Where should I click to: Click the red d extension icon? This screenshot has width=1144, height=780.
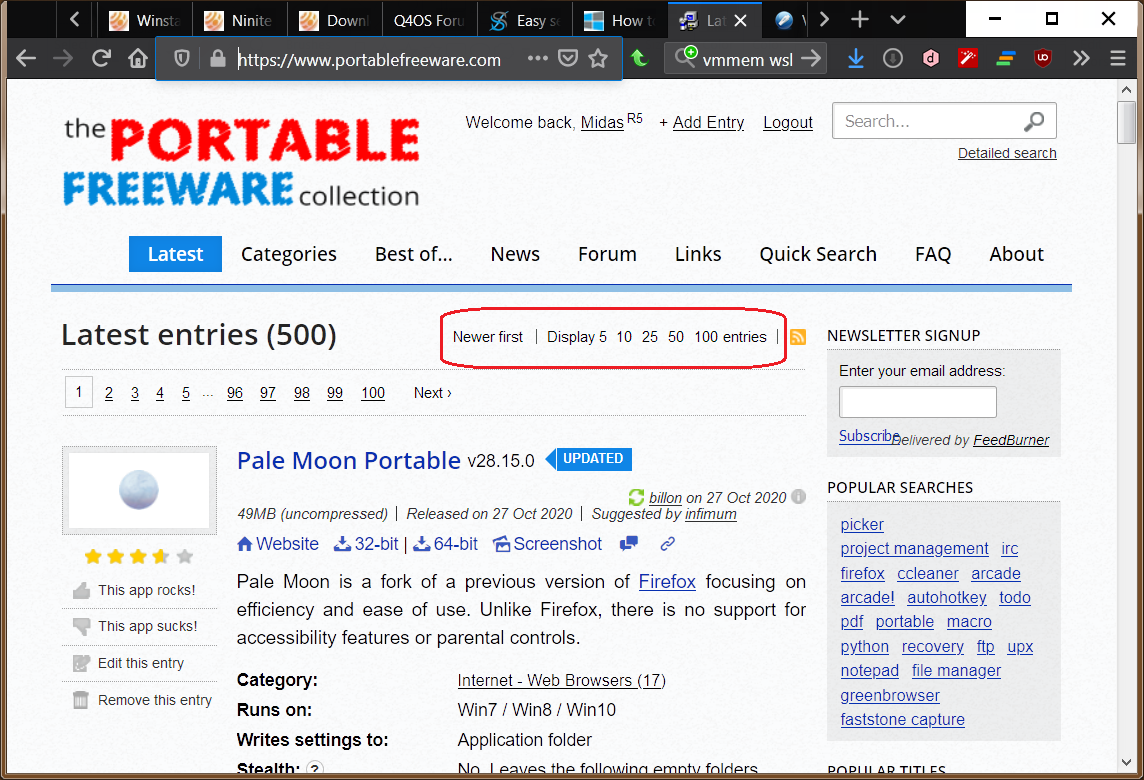pos(931,58)
